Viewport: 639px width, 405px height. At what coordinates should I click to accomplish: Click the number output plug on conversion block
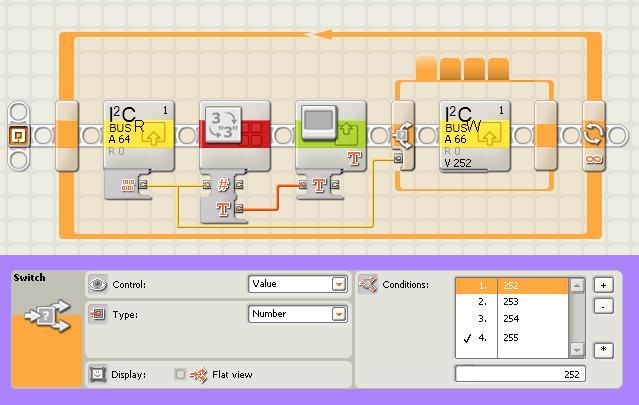[239, 185]
